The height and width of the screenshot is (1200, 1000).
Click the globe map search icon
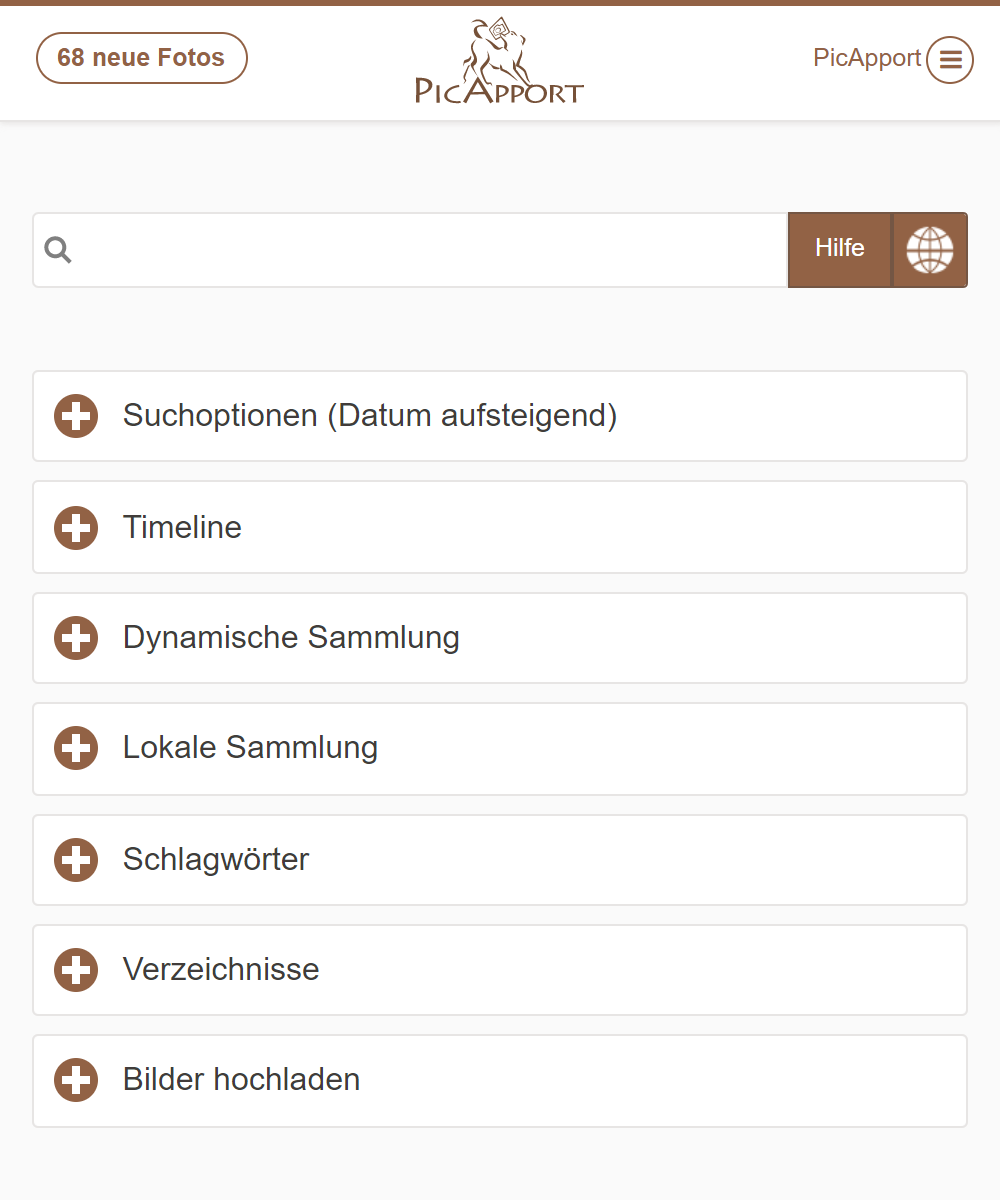(x=929, y=250)
